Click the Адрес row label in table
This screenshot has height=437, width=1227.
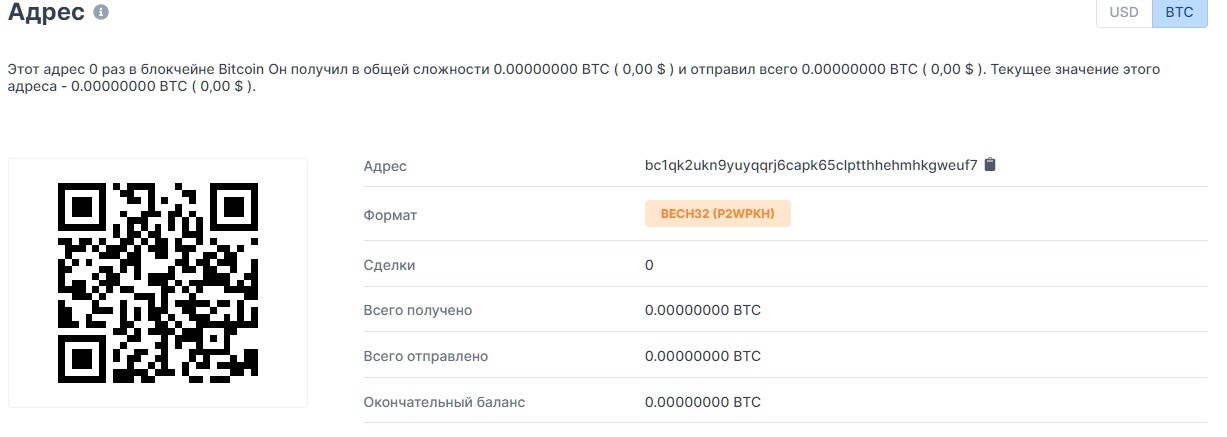coord(385,165)
